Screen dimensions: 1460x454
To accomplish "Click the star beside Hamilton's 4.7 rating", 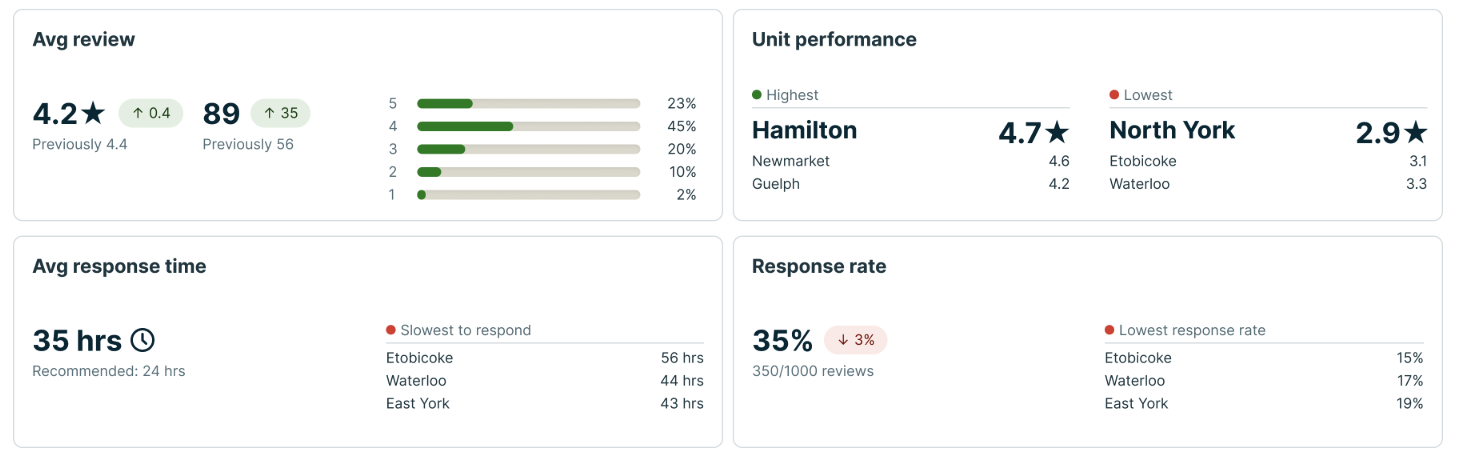I will pyautogui.click(x=1056, y=132).
